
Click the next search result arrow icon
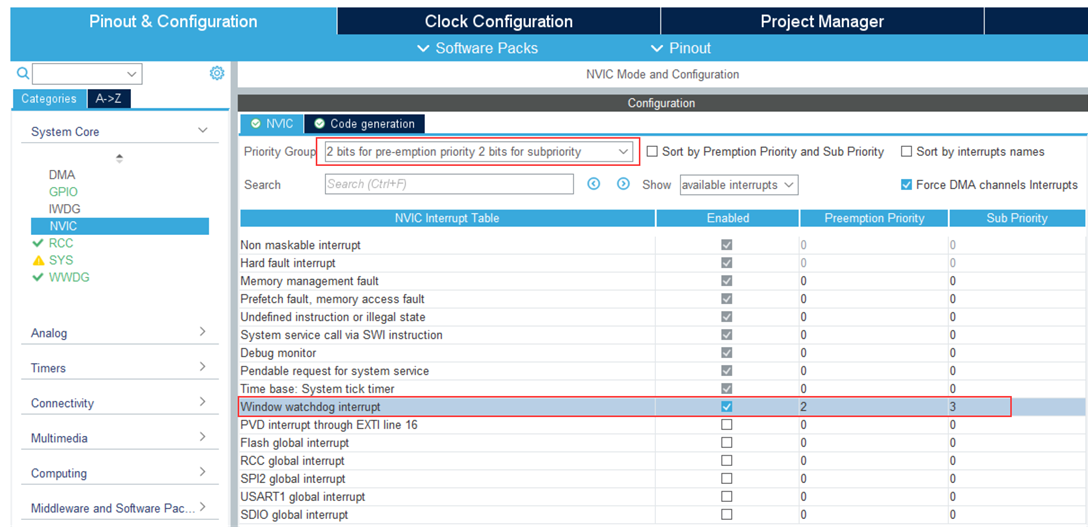click(x=623, y=184)
